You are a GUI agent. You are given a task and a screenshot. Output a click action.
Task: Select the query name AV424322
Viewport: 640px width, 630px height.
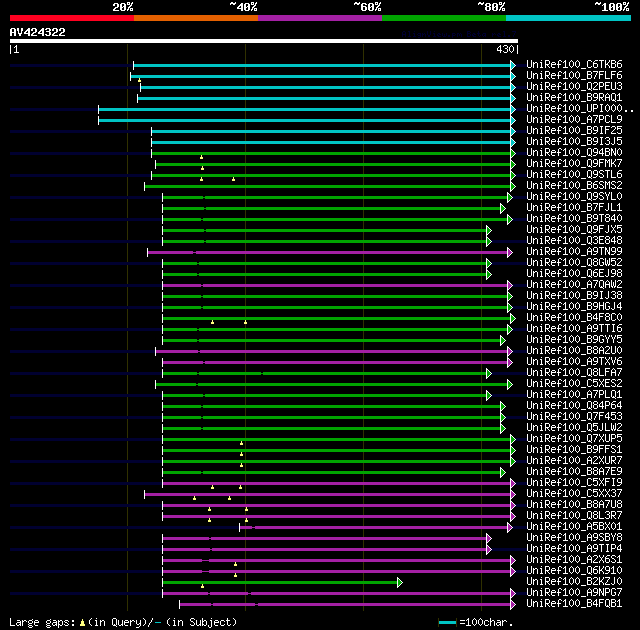click(x=38, y=32)
